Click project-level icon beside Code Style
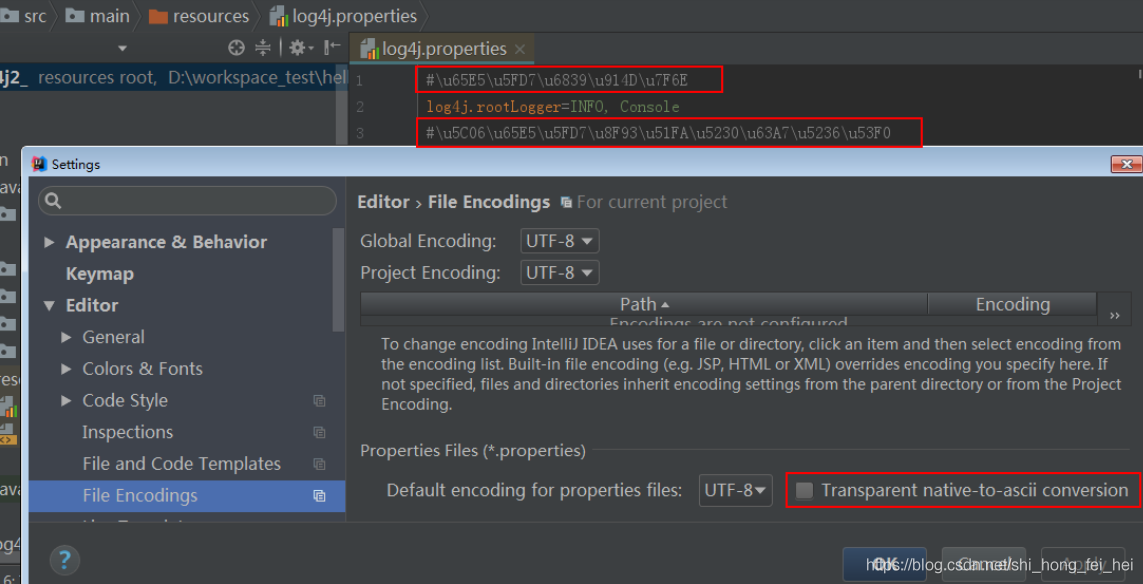Image resolution: width=1143 pixels, height=584 pixels. coord(319,400)
